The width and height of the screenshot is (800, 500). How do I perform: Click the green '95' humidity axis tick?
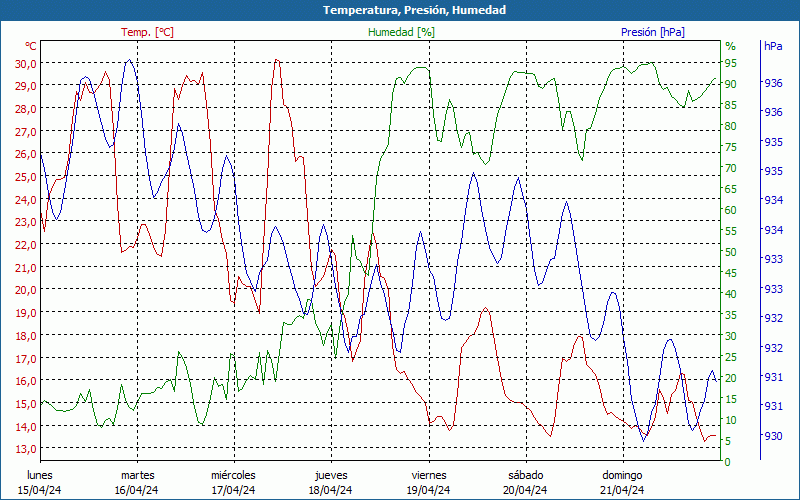731,63
